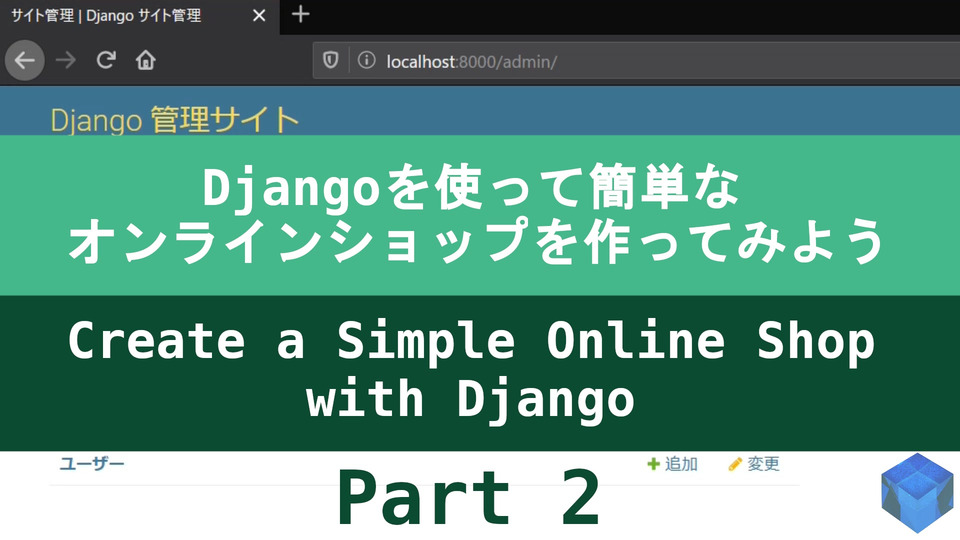Close the Django サイト管理 tab
The image size is (960, 540).
(259, 15)
